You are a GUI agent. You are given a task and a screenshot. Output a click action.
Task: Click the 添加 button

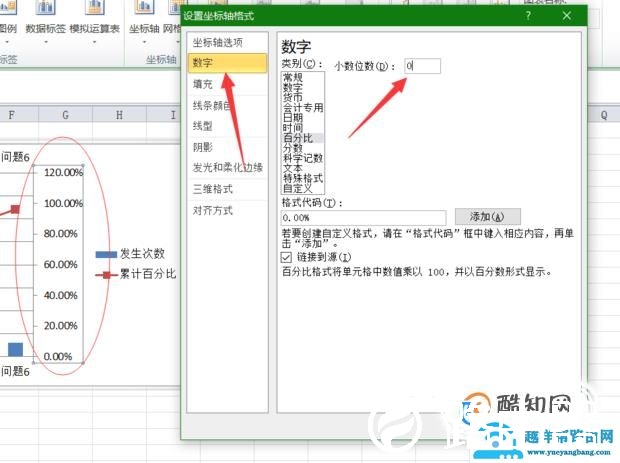(x=488, y=217)
